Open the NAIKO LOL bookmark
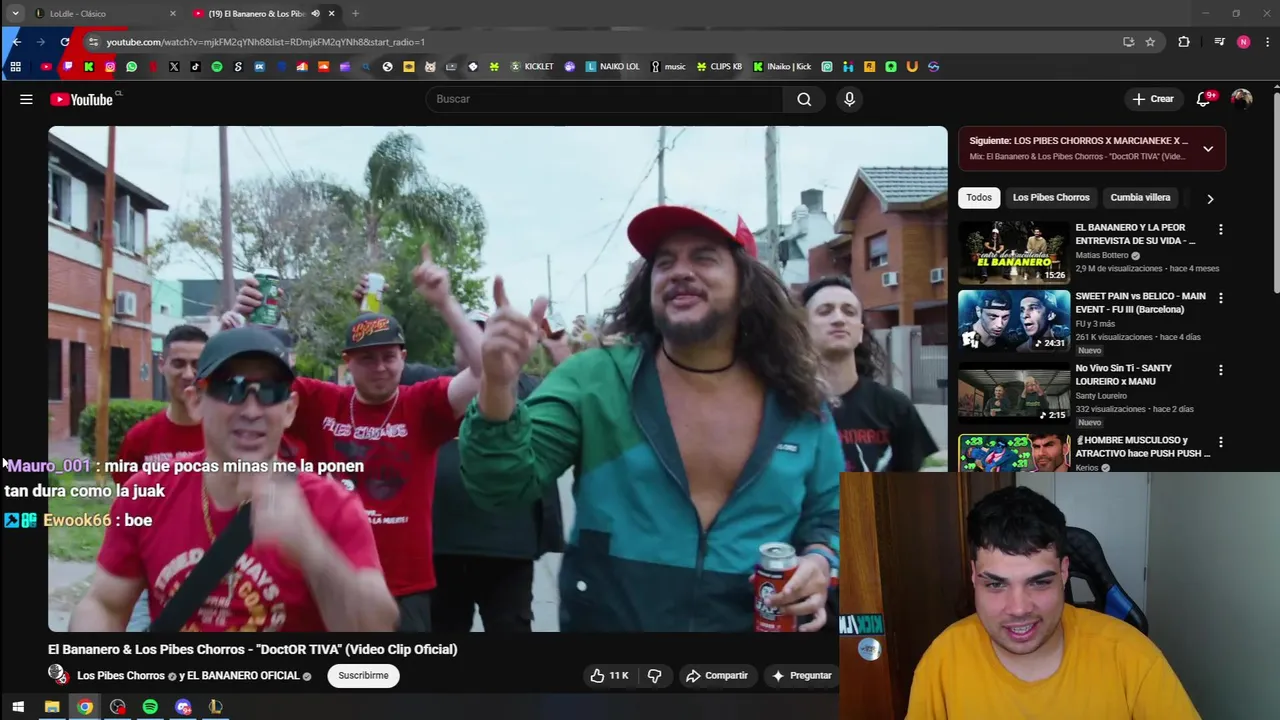 [x=612, y=67]
